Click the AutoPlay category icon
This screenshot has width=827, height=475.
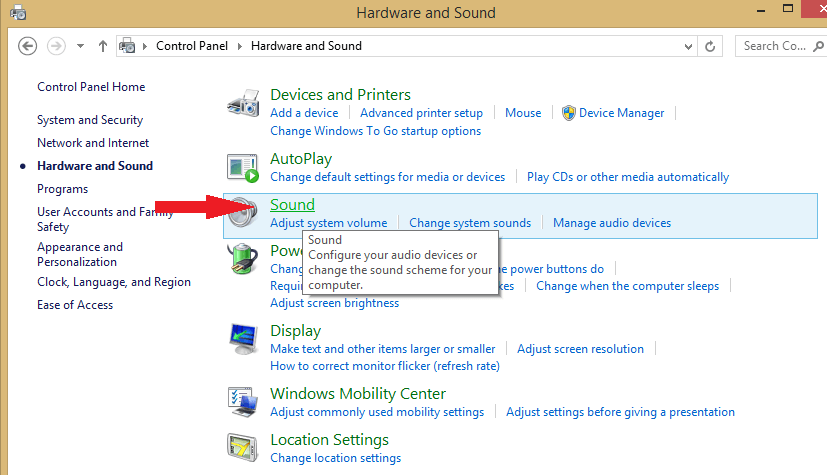point(244,168)
